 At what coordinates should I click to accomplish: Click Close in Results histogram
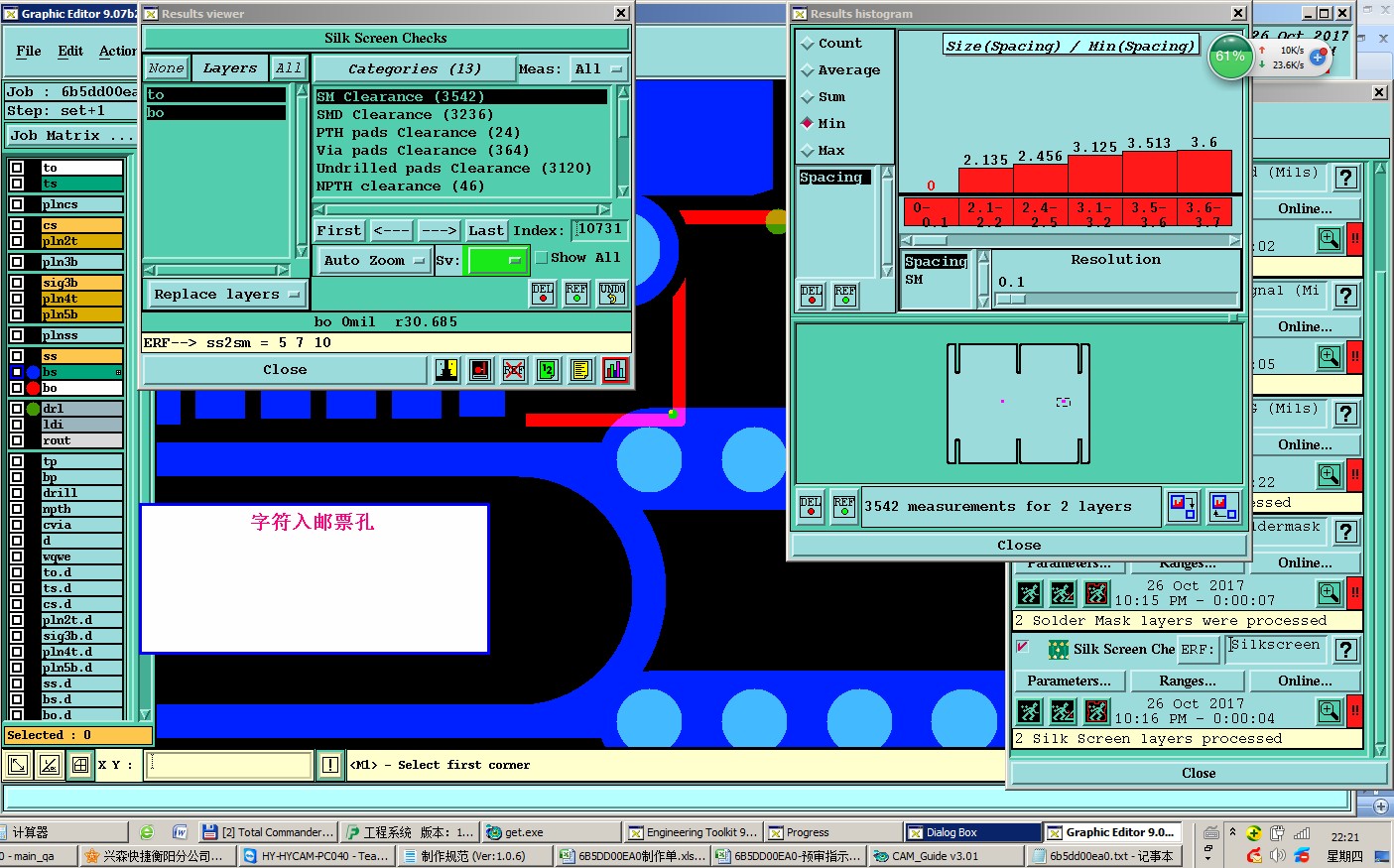tap(1019, 546)
